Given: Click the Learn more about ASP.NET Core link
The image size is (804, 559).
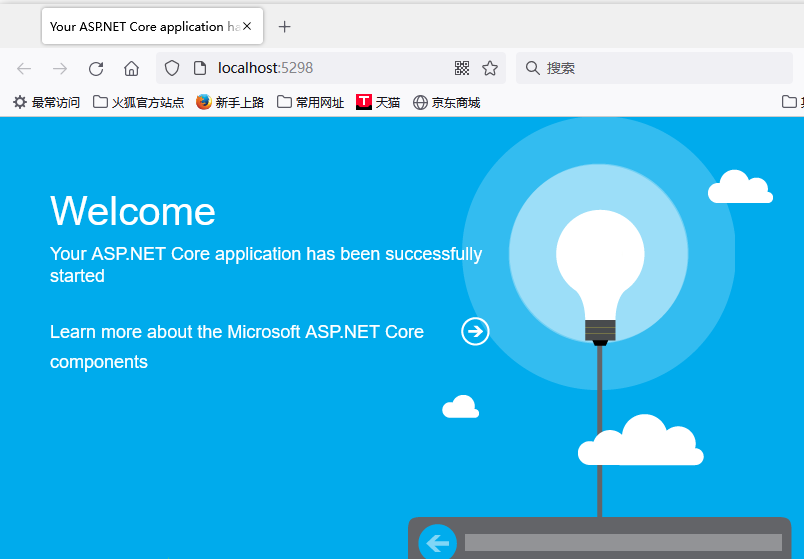Looking at the screenshot, I should click(x=237, y=347).
